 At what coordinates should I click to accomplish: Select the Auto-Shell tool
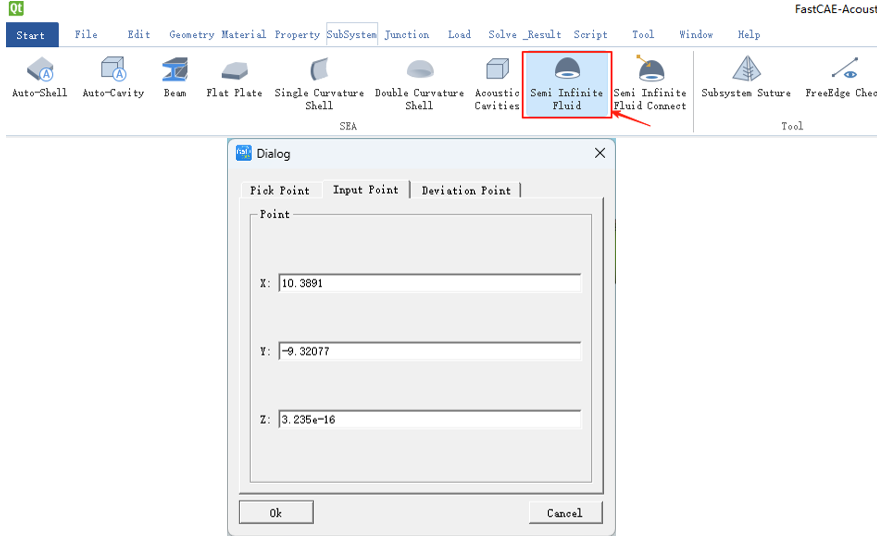[x=40, y=78]
